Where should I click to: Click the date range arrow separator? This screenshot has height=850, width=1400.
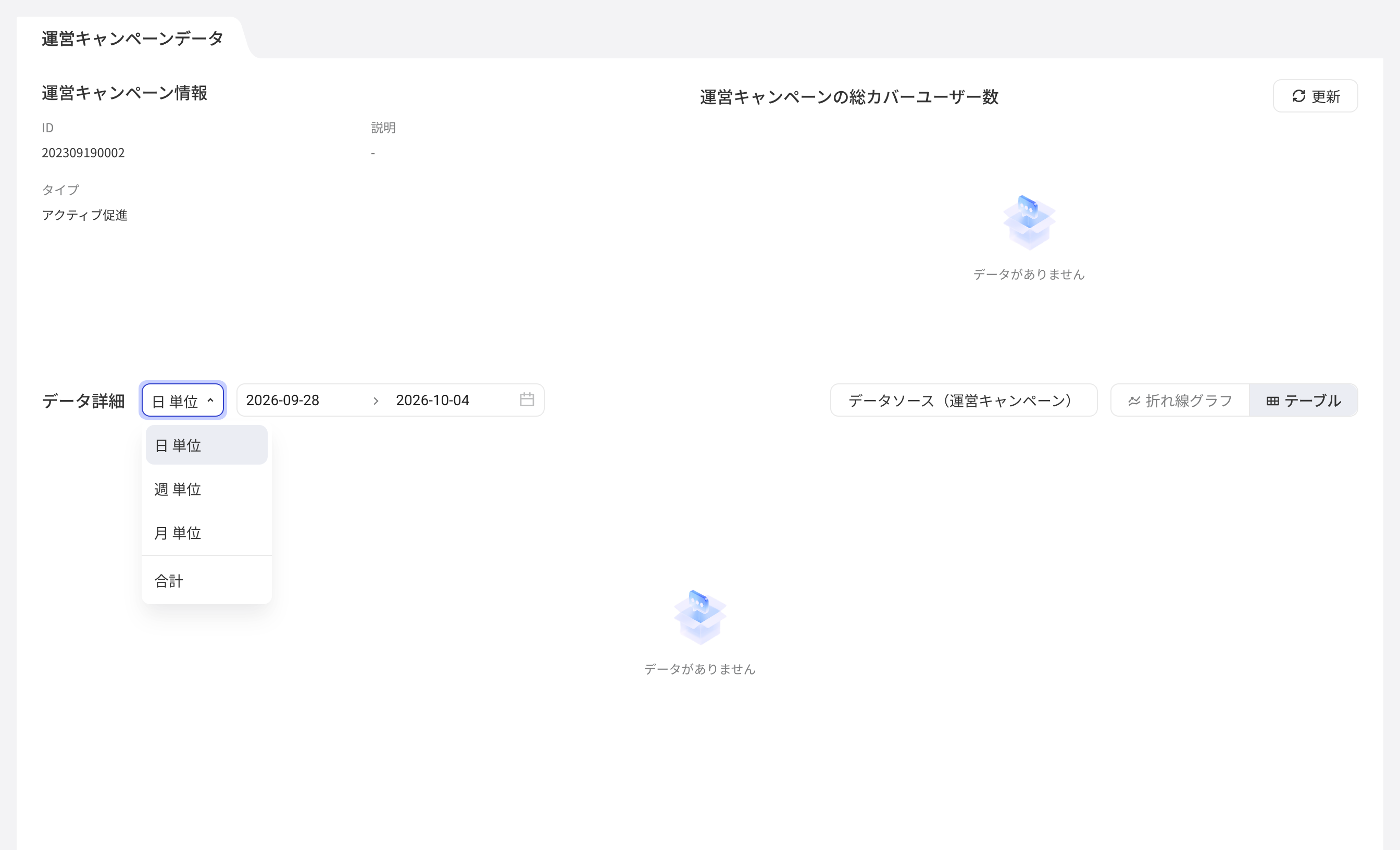376,401
